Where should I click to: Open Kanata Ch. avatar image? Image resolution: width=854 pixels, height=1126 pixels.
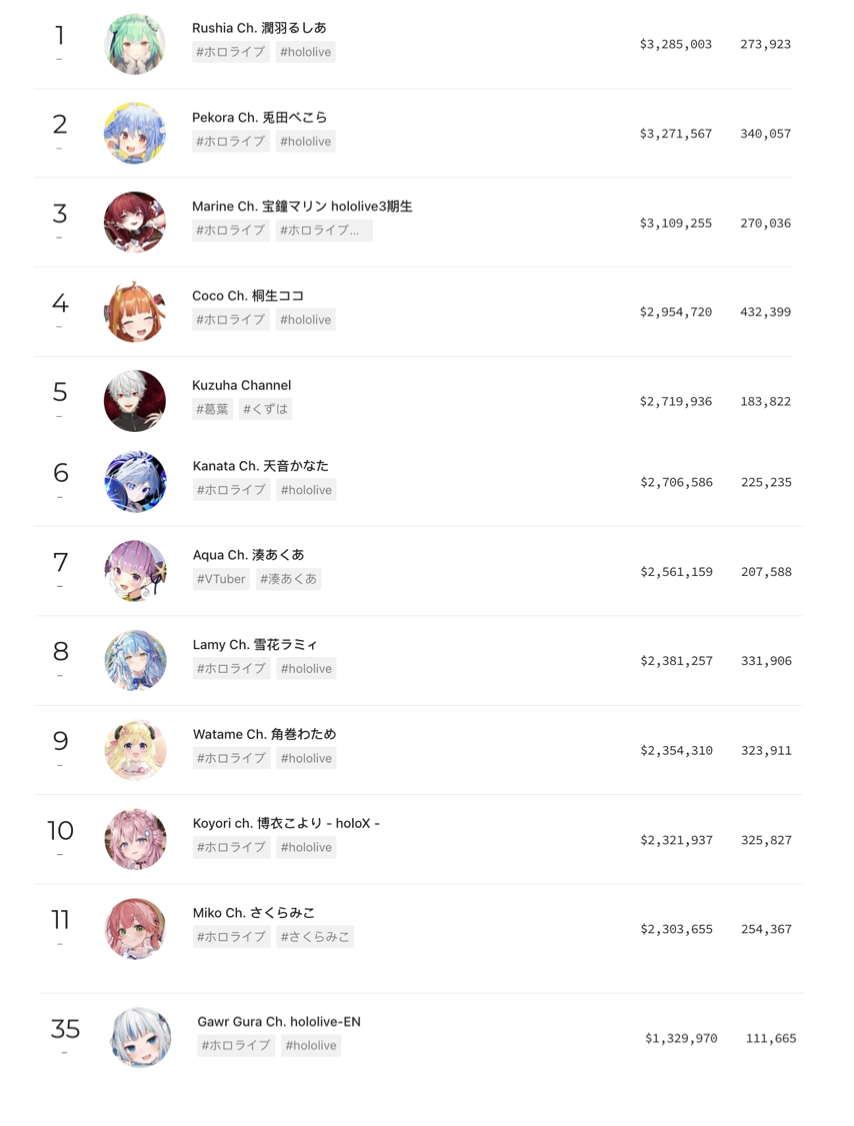(x=136, y=482)
